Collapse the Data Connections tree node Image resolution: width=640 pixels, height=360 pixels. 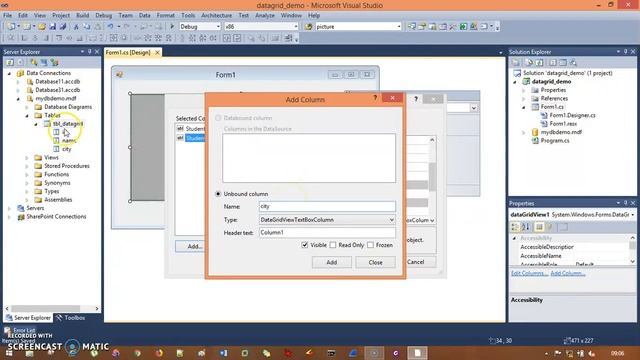coord(10,73)
